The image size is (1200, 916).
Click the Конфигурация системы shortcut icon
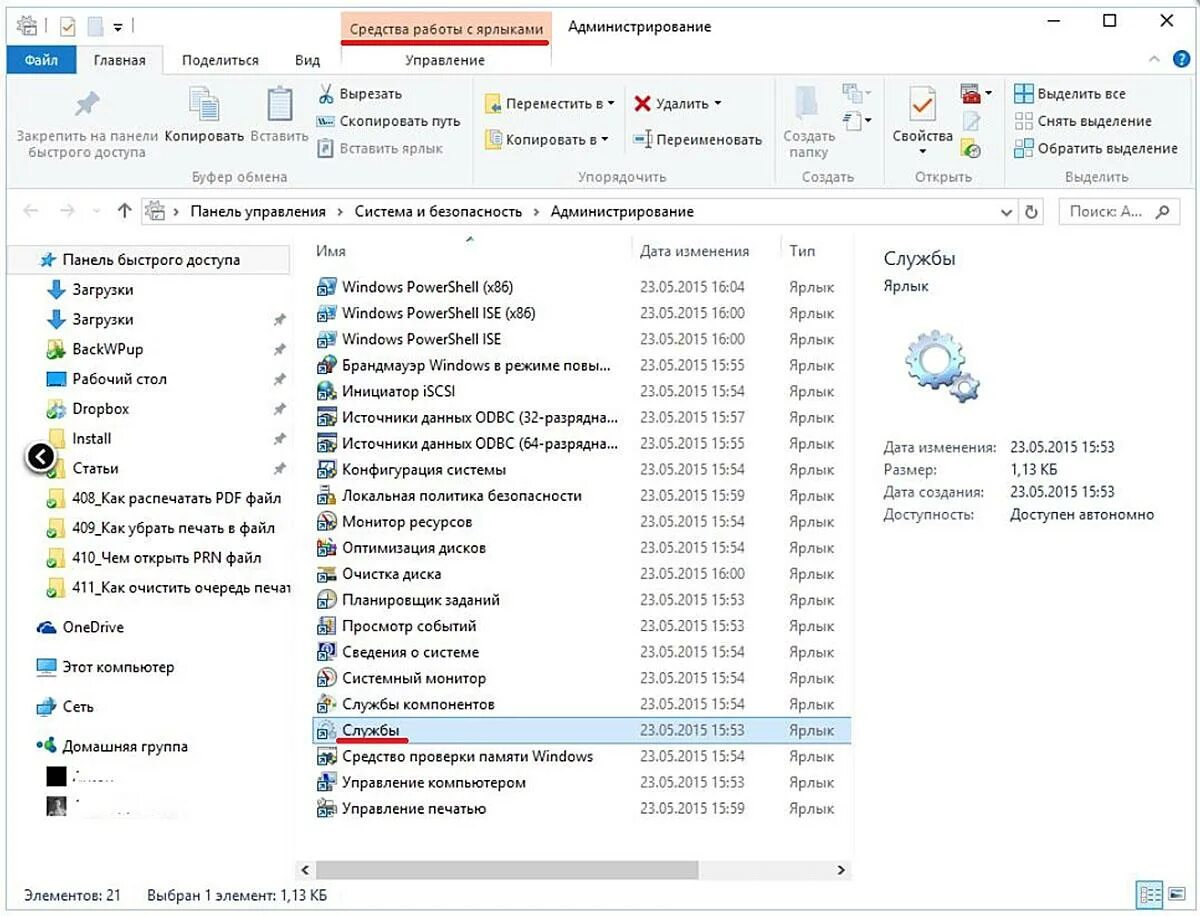[326, 469]
